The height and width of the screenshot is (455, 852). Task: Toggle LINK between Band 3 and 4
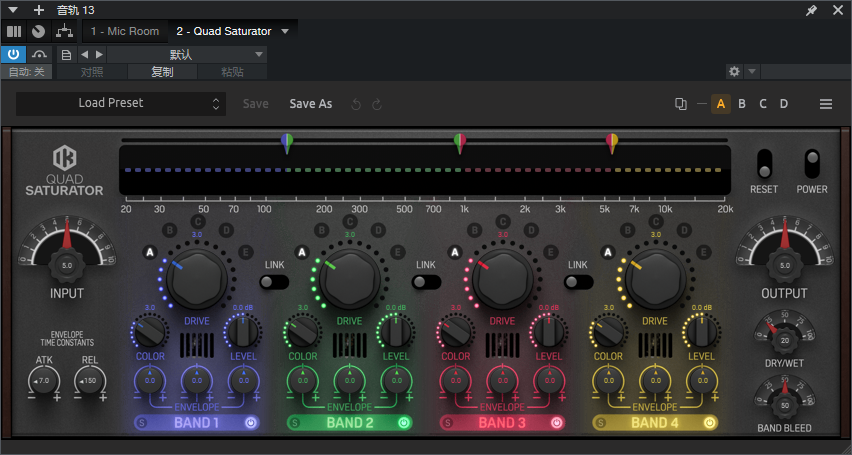coord(578,282)
